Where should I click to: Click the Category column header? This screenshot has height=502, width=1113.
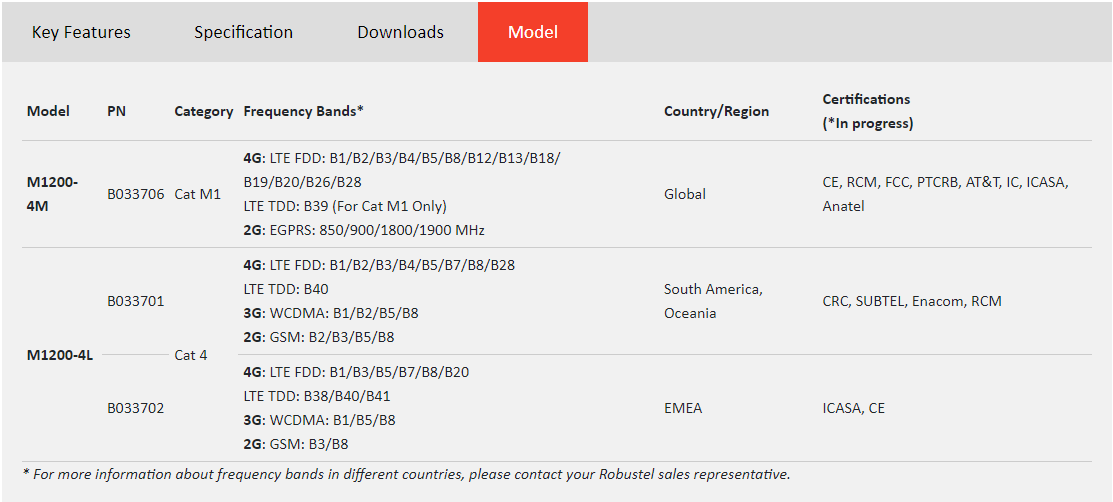coord(204,111)
